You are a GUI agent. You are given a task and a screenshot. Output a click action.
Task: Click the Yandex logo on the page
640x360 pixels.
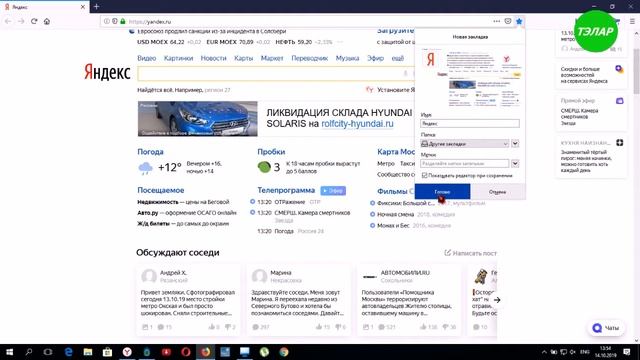(107, 72)
